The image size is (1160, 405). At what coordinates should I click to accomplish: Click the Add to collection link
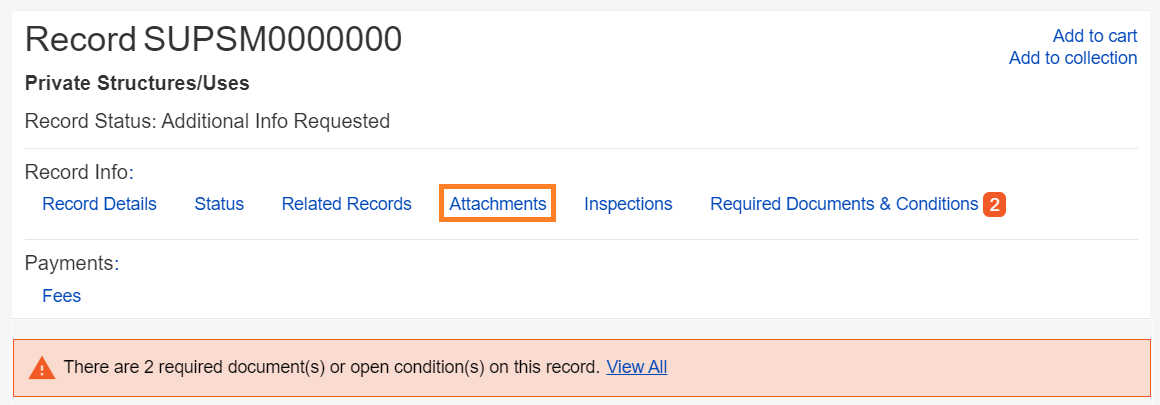pos(1072,58)
